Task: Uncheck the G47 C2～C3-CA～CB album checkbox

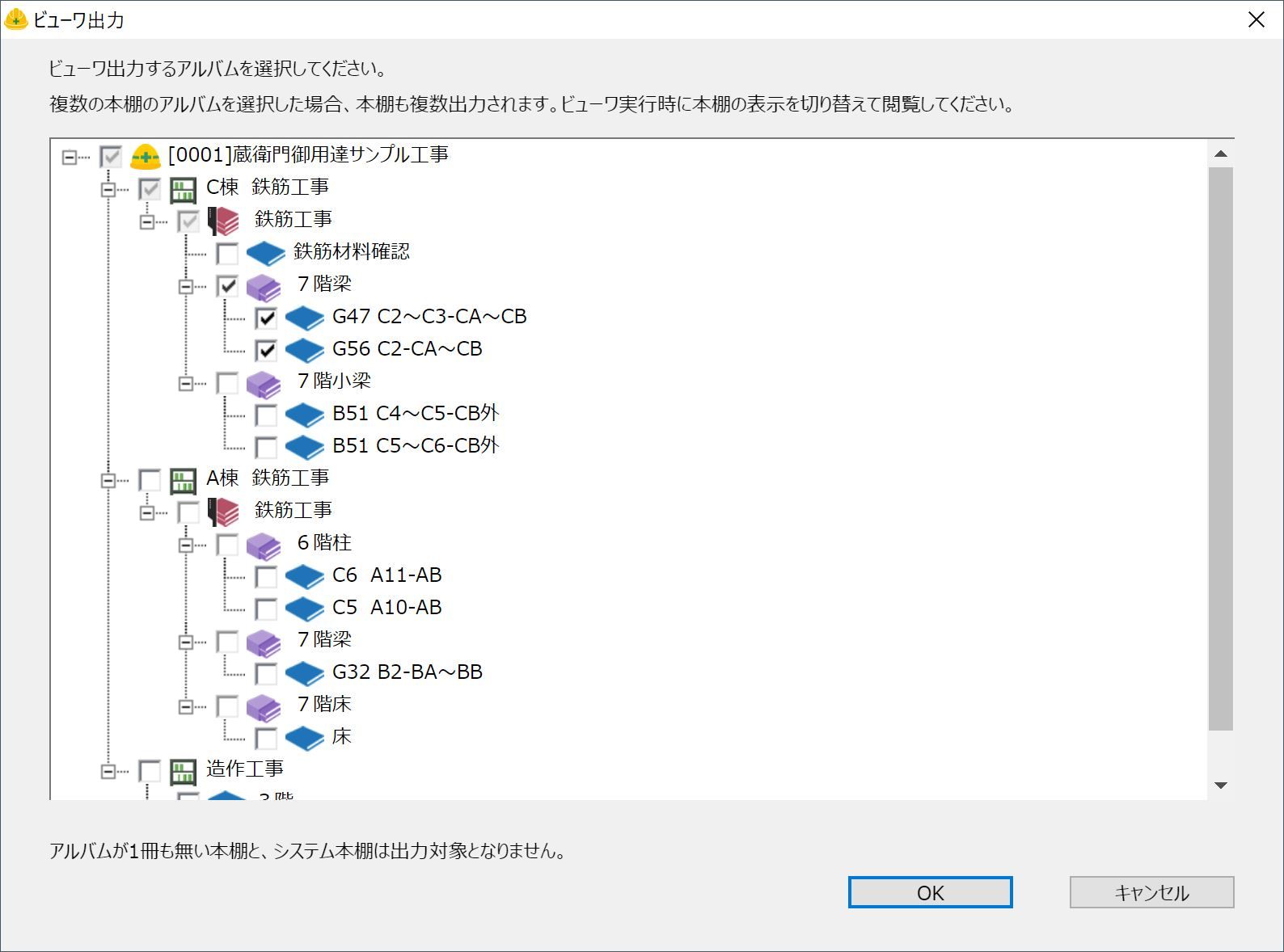Action: click(266, 318)
